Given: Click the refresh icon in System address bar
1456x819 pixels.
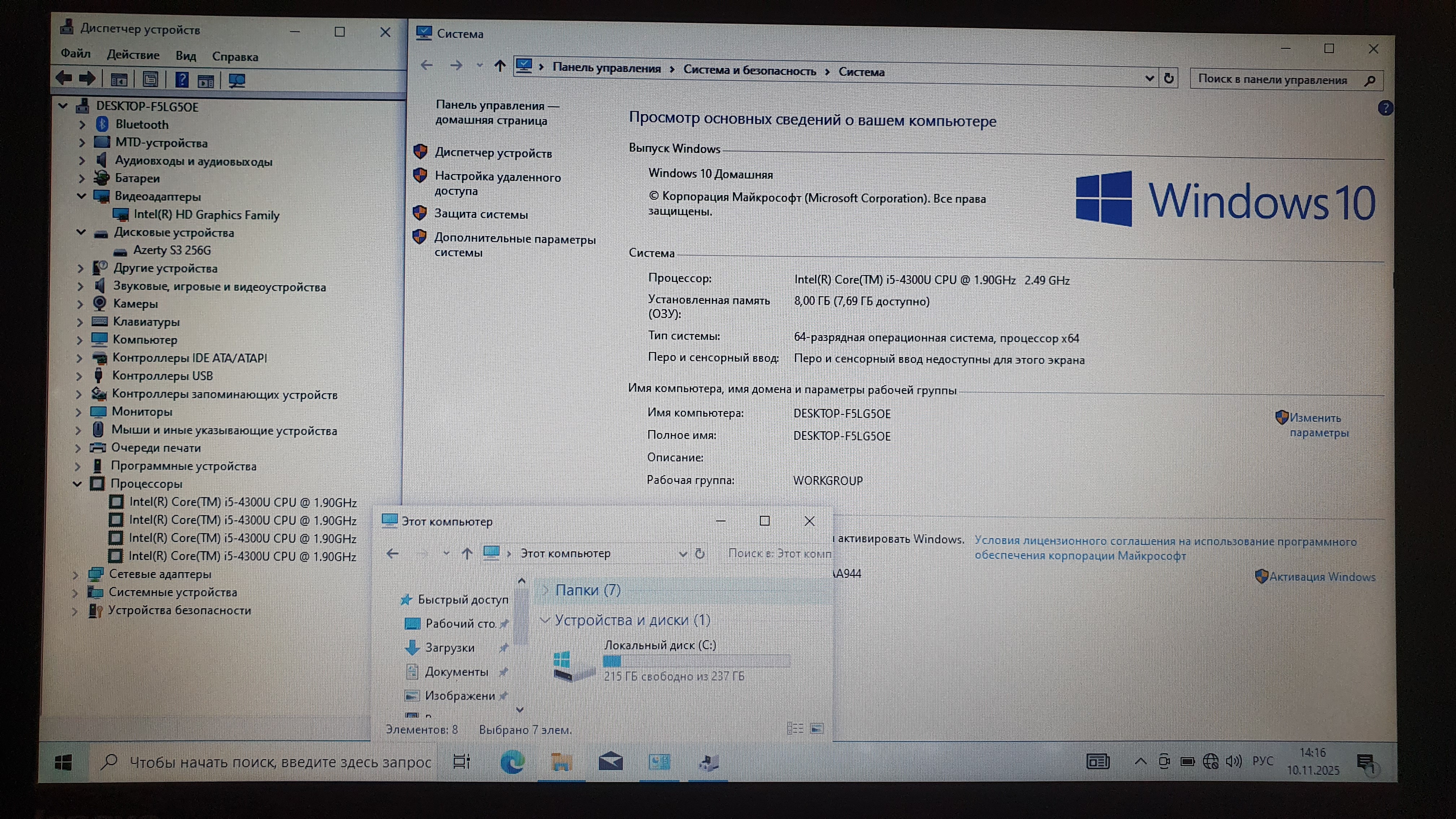Looking at the screenshot, I should 1169,79.
